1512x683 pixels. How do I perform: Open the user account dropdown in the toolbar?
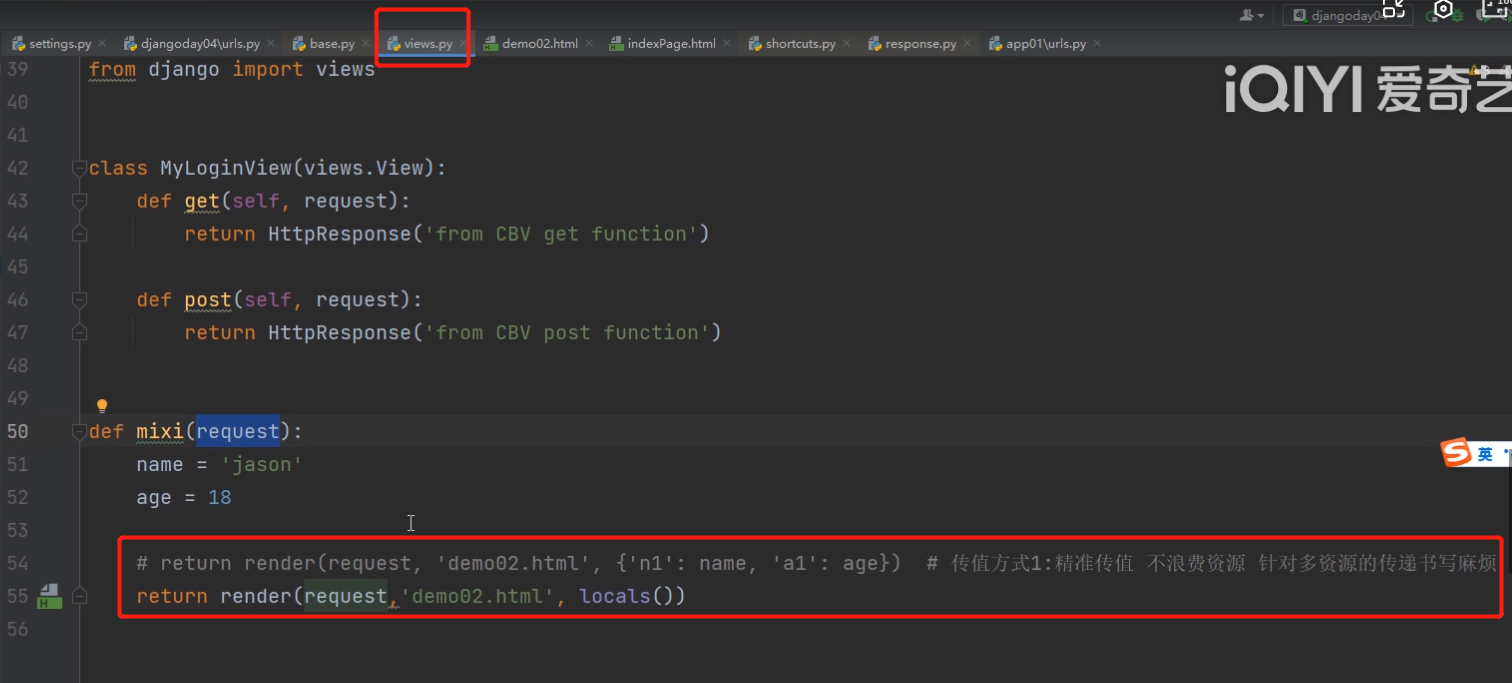click(x=1252, y=15)
